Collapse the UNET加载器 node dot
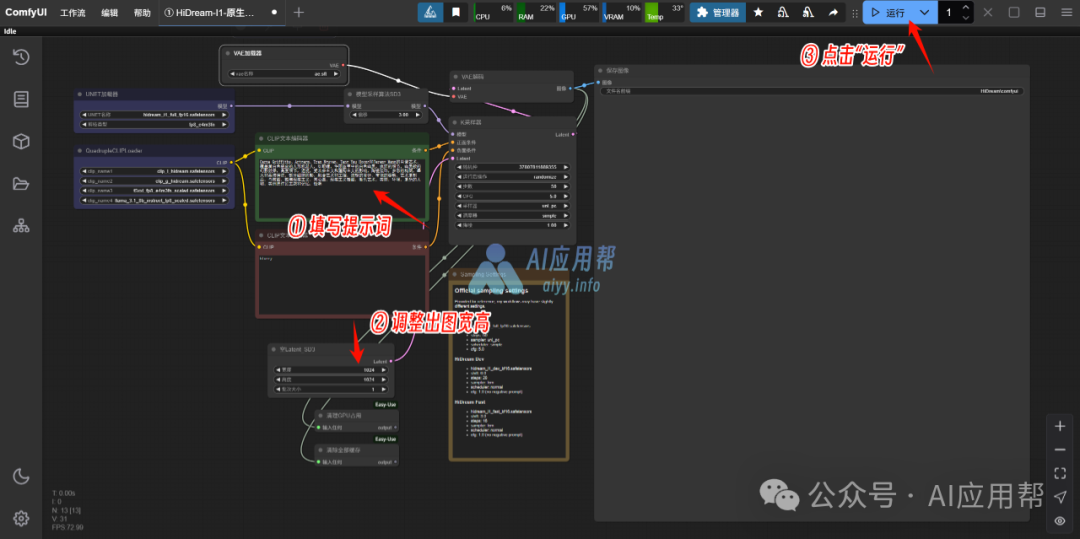 (x=81, y=94)
